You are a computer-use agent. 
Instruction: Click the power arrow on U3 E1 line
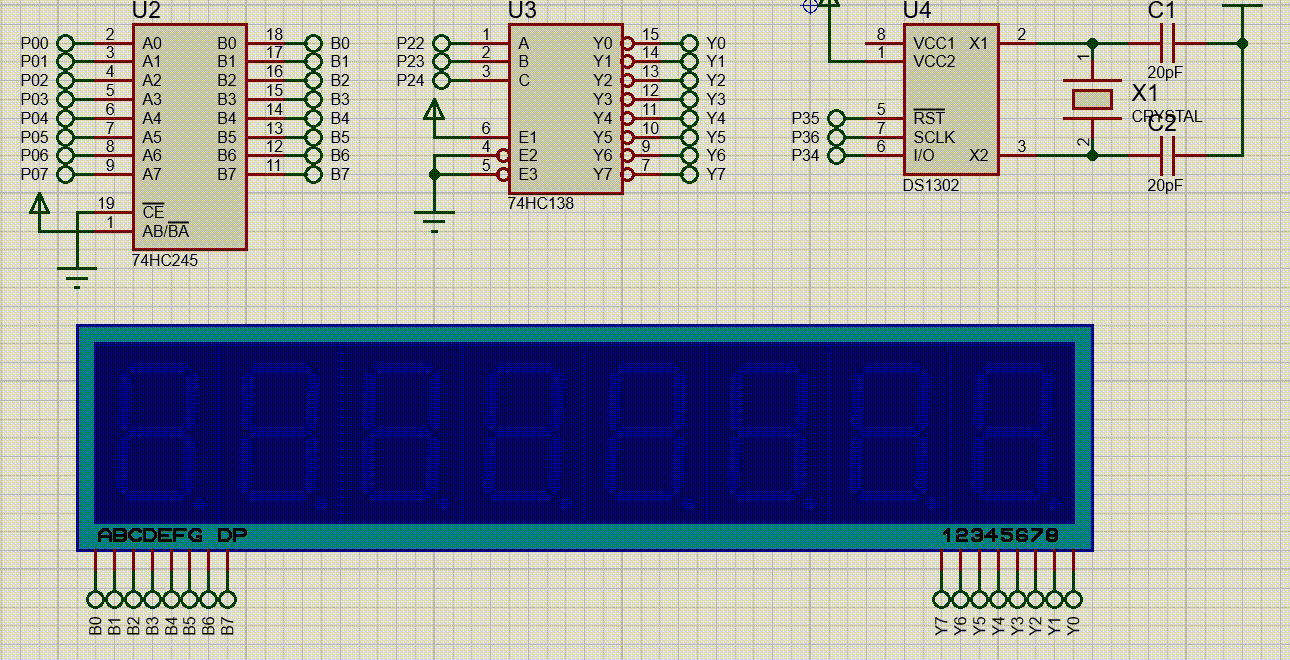pos(434,110)
